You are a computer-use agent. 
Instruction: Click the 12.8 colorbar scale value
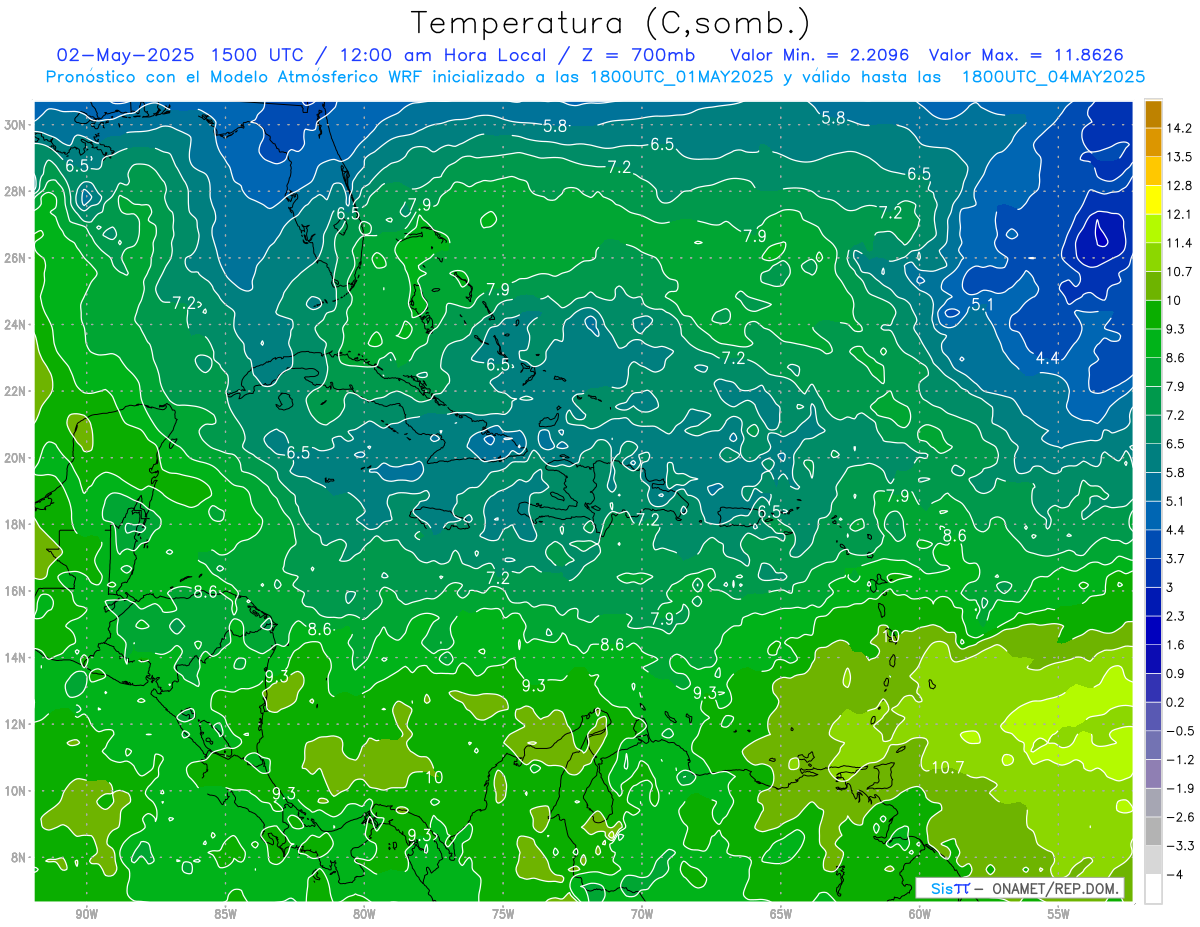pos(1179,186)
